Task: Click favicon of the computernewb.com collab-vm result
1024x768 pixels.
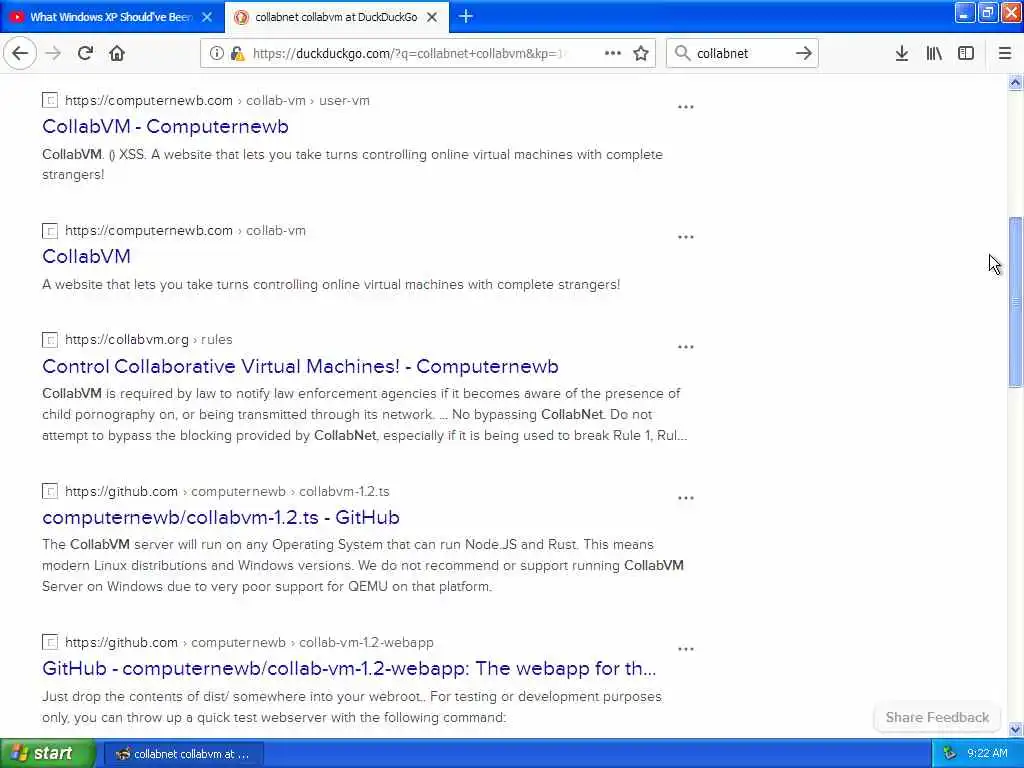Action: pos(50,231)
